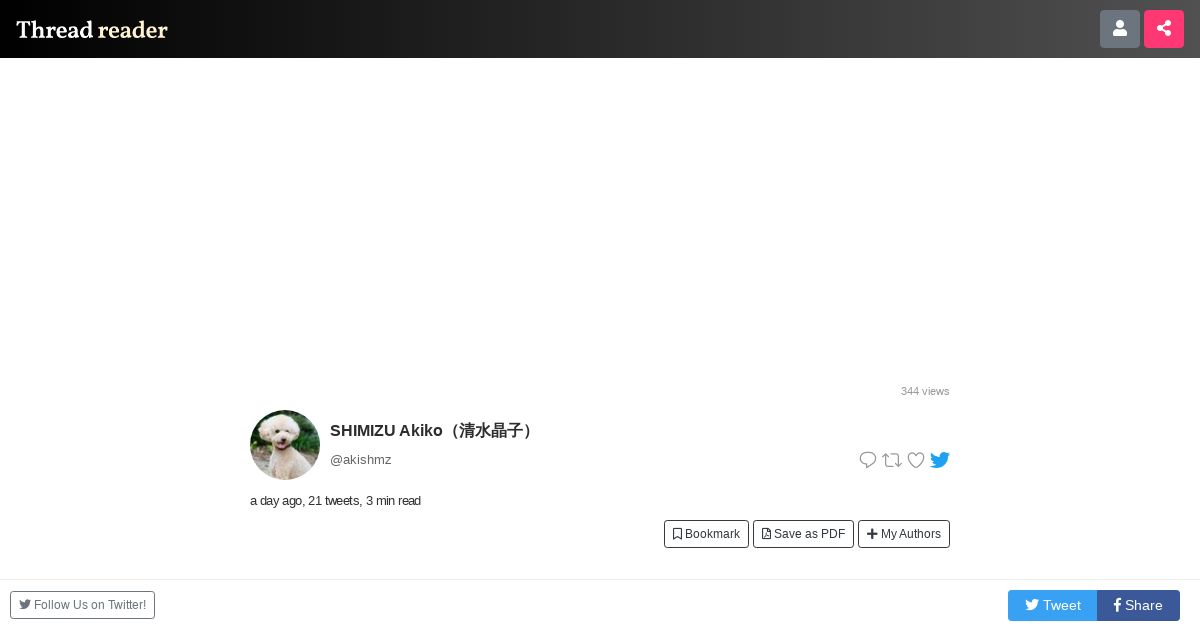Click the reply speech bubble icon
Screen dimensions: 1200x630
pos(868,460)
